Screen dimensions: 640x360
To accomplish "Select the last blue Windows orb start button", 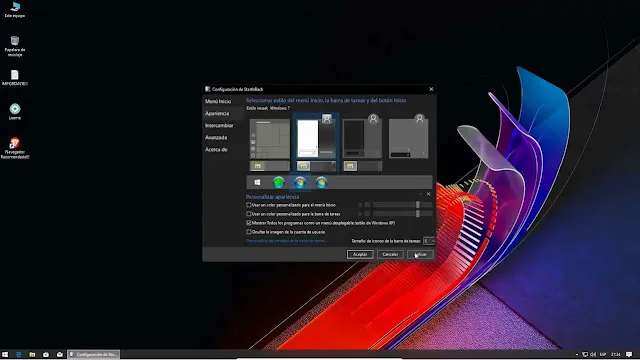I will (321, 182).
